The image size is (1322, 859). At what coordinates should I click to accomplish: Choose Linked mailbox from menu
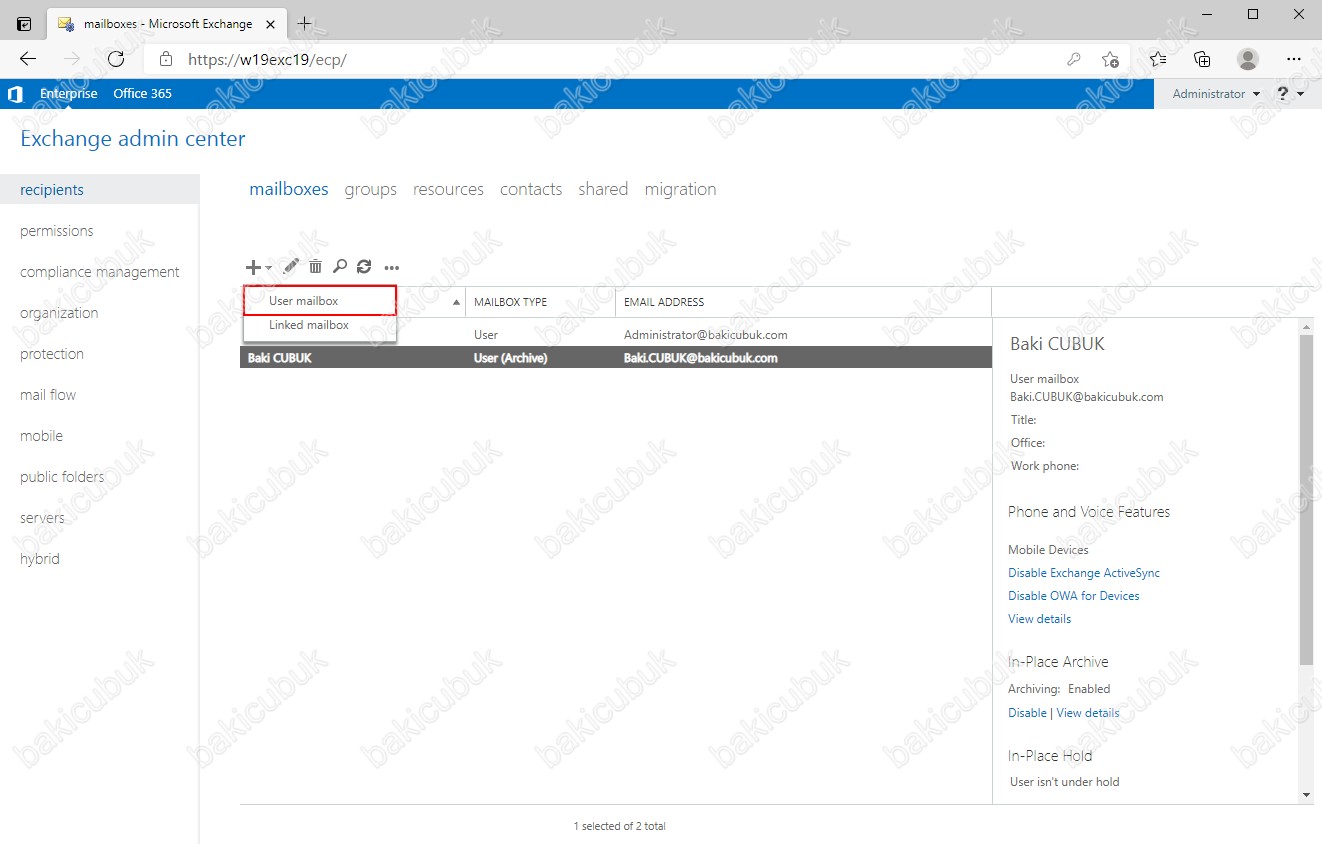pyautogui.click(x=320, y=326)
